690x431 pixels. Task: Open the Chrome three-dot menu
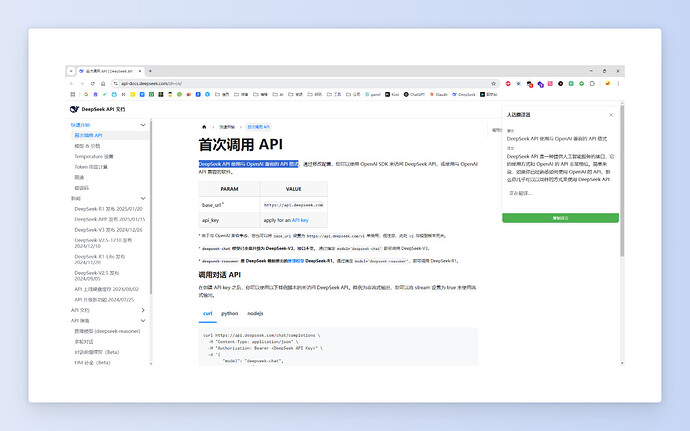coord(618,83)
